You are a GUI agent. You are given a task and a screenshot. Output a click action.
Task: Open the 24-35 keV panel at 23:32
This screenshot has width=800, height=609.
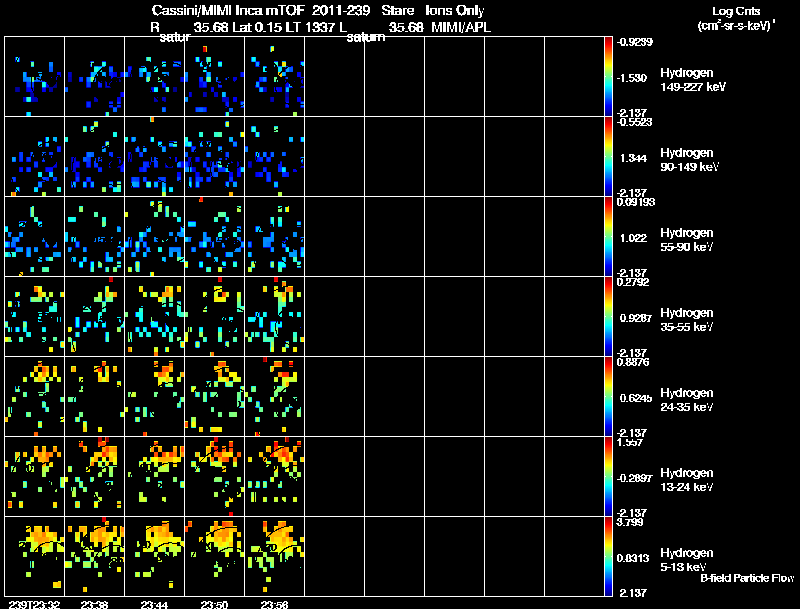pos(35,397)
